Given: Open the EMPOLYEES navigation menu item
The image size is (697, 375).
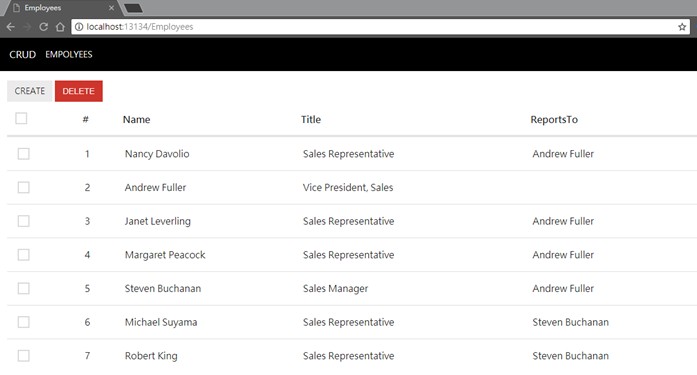Looking at the screenshot, I should pos(69,54).
